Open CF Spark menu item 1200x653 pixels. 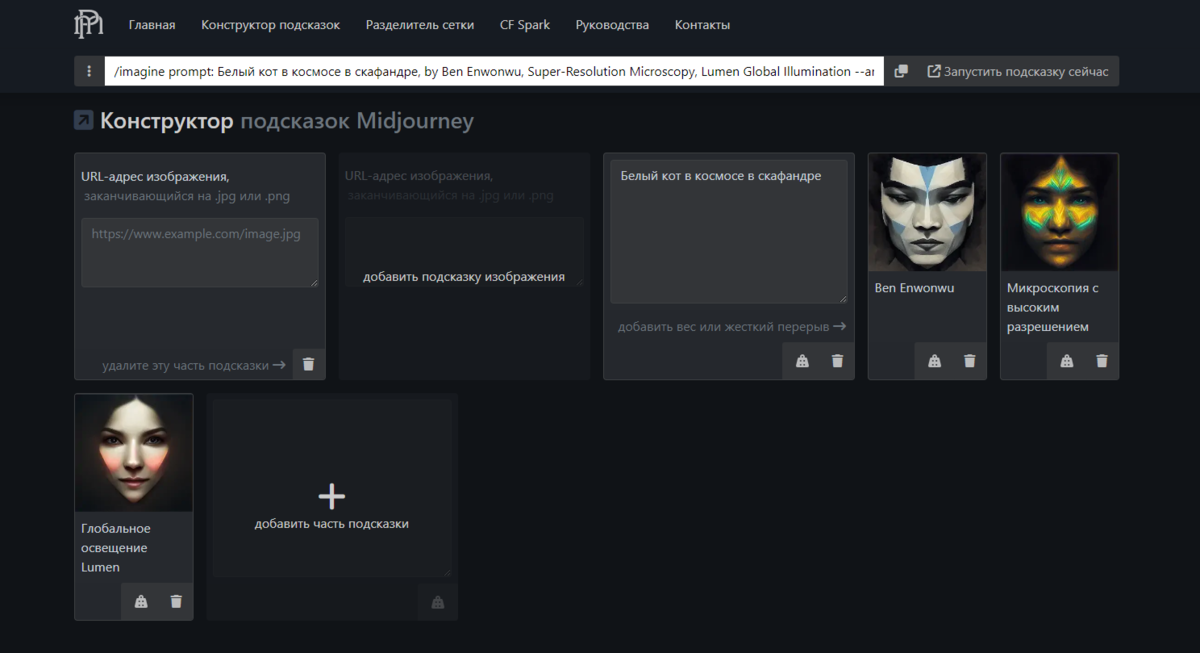(525, 25)
